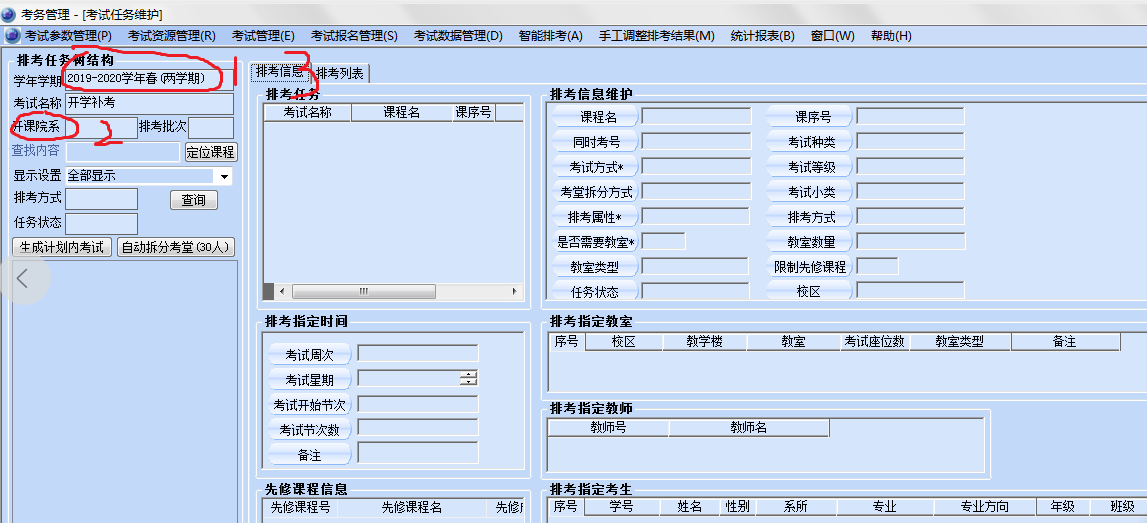Image resolution: width=1147 pixels, height=523 pixels.
Task: Click the 生成计划内考试 button
Action: 62,247
